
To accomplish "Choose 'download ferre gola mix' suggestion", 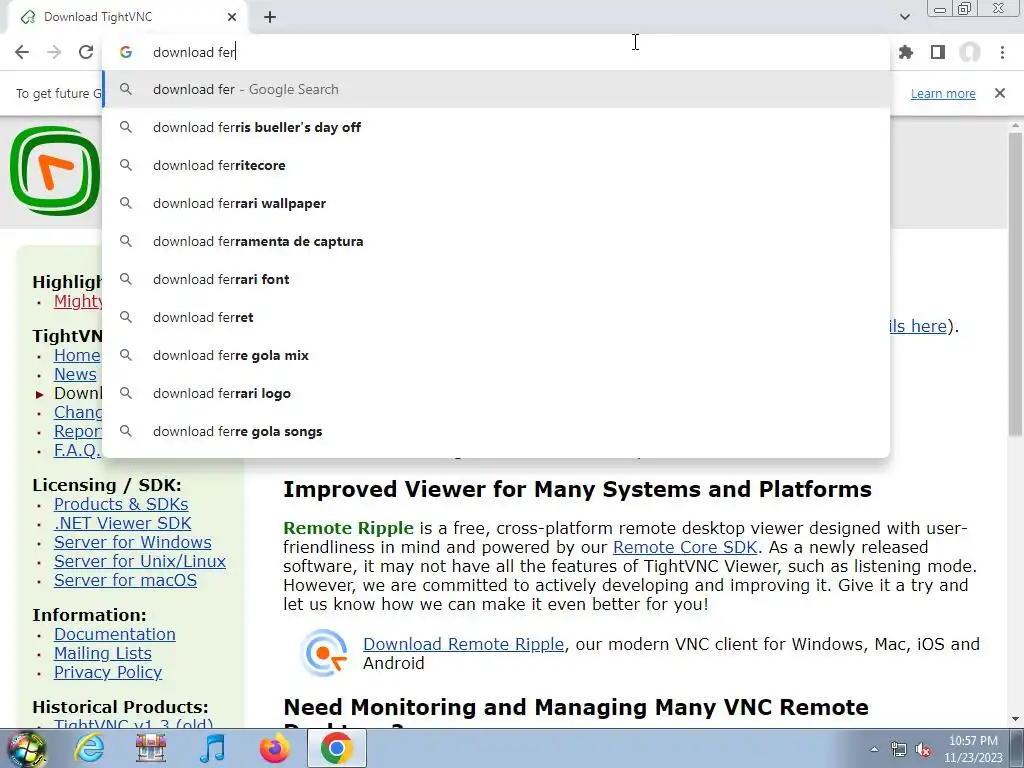I will [496, 355].
